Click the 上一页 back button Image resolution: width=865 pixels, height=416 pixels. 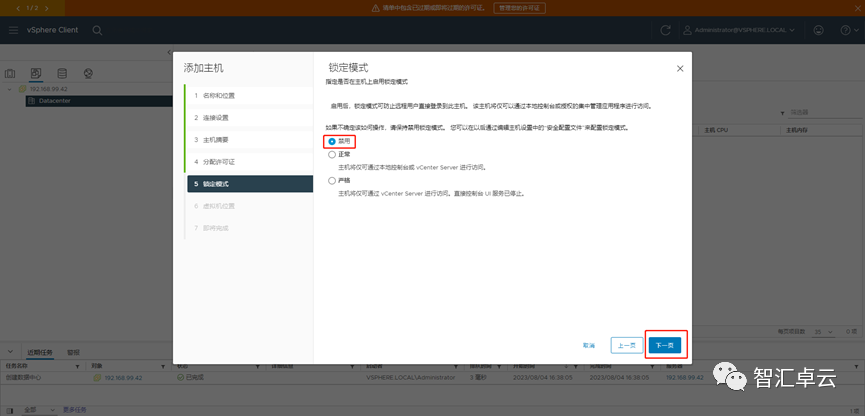[x=627, y=345]
